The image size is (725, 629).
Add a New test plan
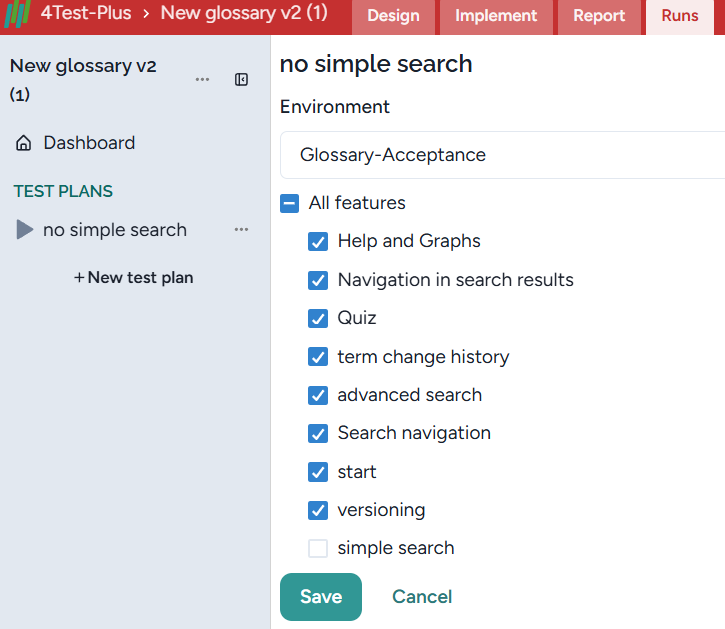[x=134, y=278]
